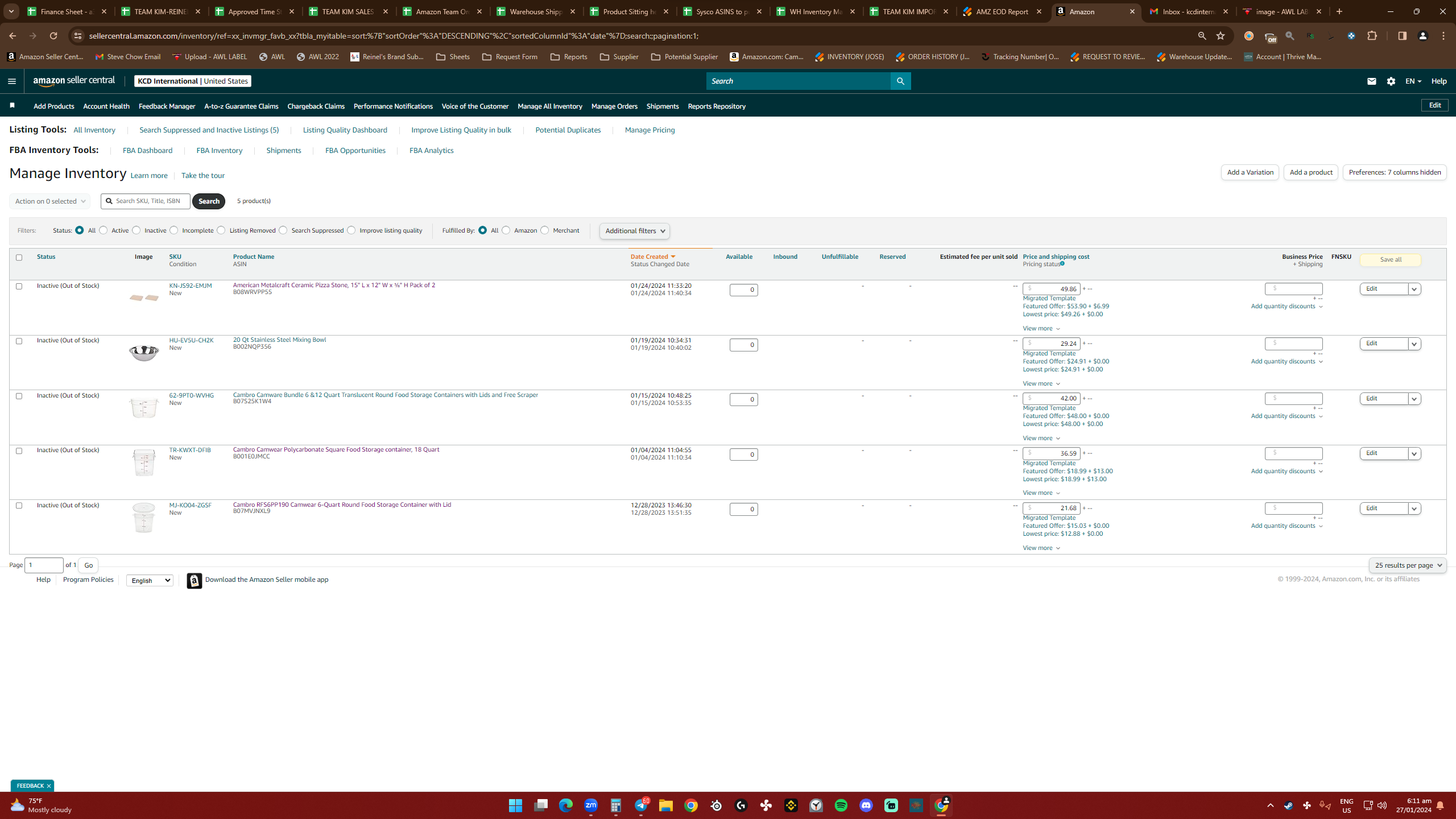Viewport: 1456px width, 819px height.
Task: Select the Search Suppressed radio filter
Action: pos(283,230)
